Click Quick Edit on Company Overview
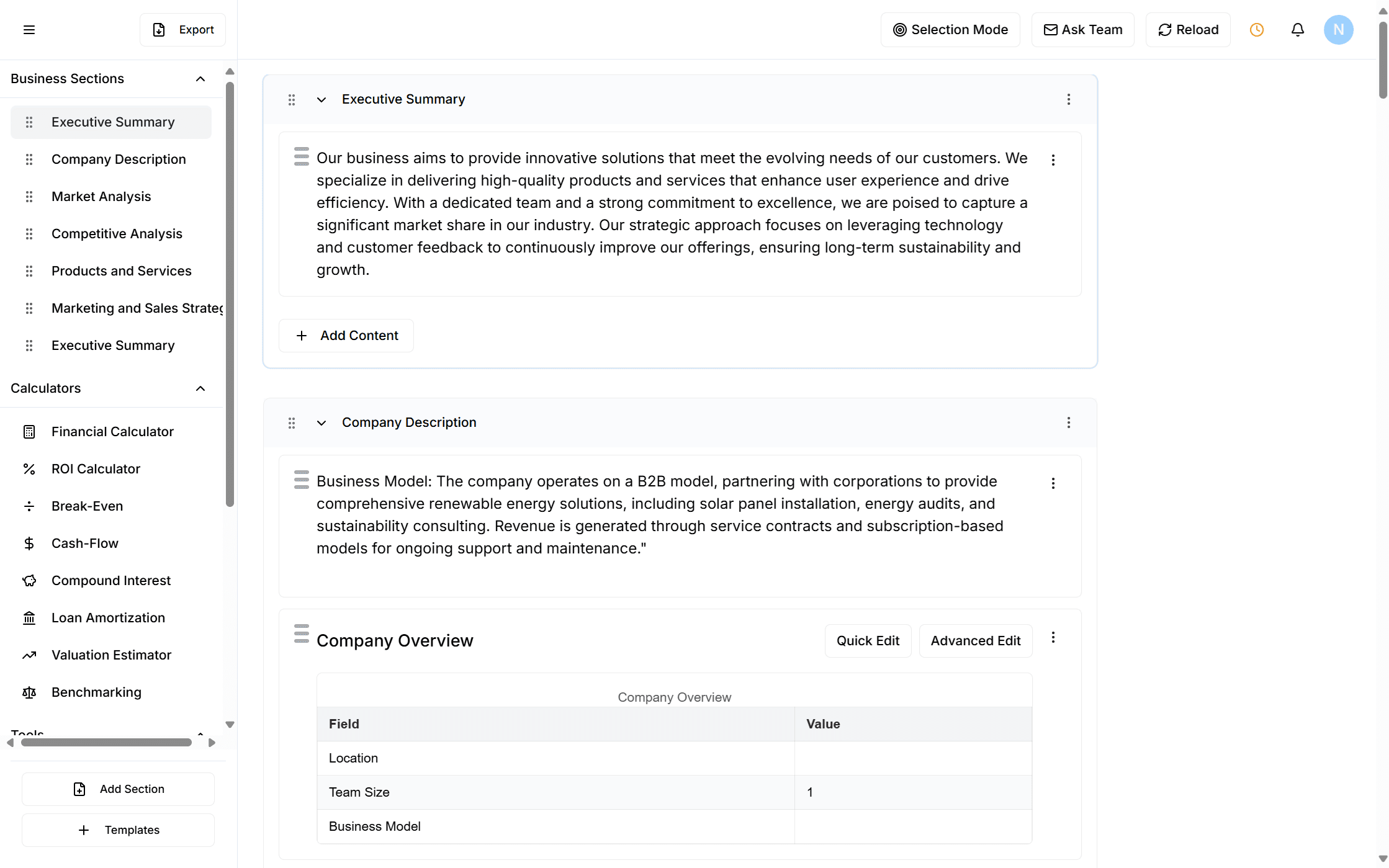The width and height of the screenshot is (1389, 868). point(868,640)
